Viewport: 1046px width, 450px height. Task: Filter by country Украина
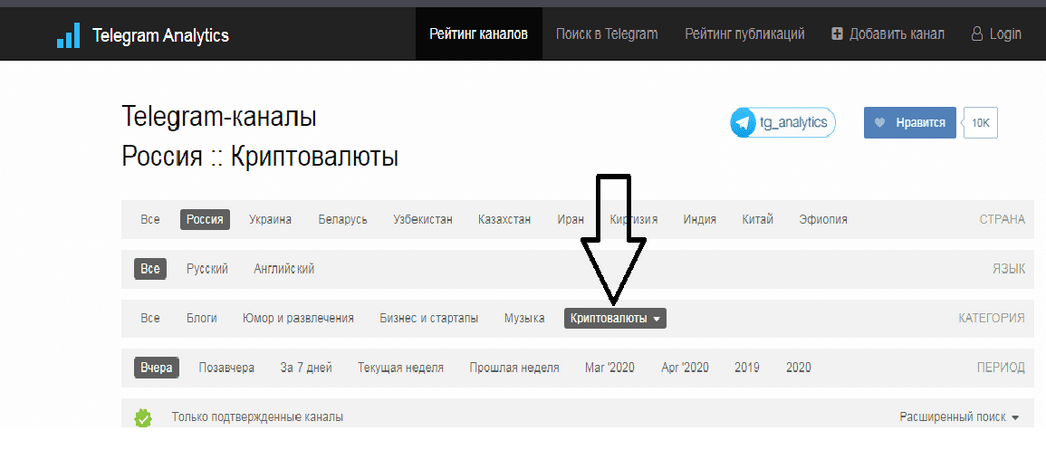click(270, 219)
